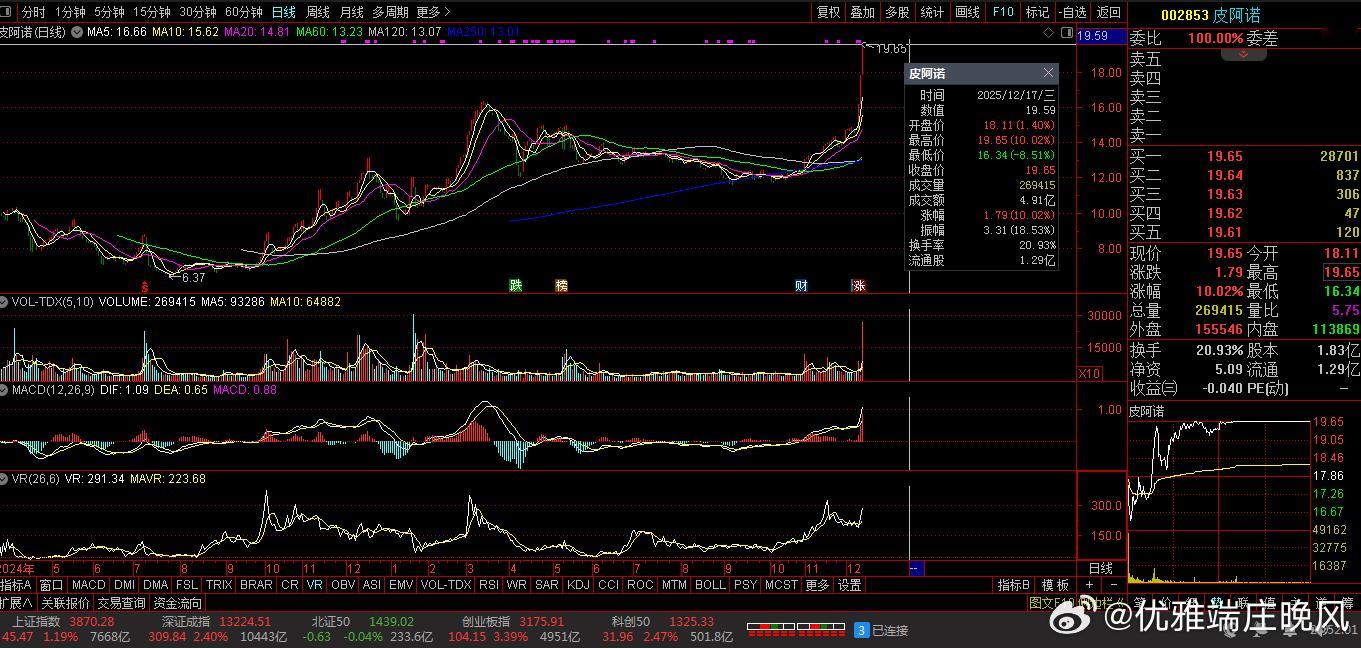
Task: Click the minus zoom button beside 模板
Action: 1112,585
